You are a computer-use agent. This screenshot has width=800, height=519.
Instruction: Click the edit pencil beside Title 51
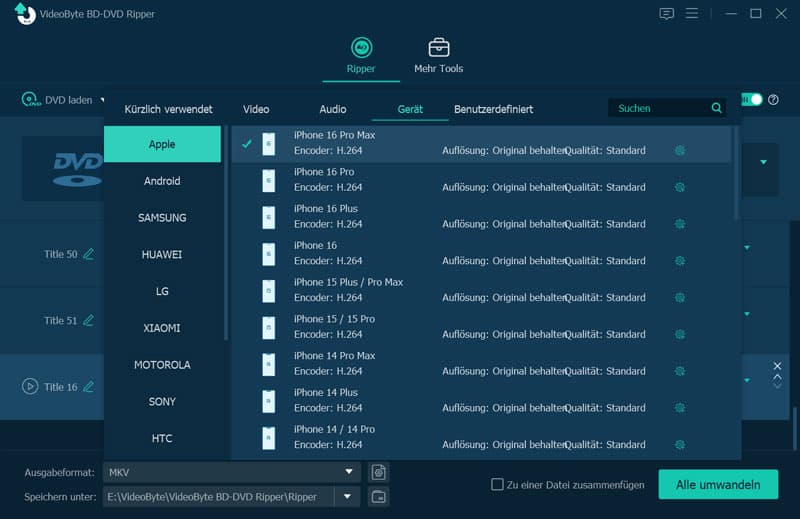[88, 321]
